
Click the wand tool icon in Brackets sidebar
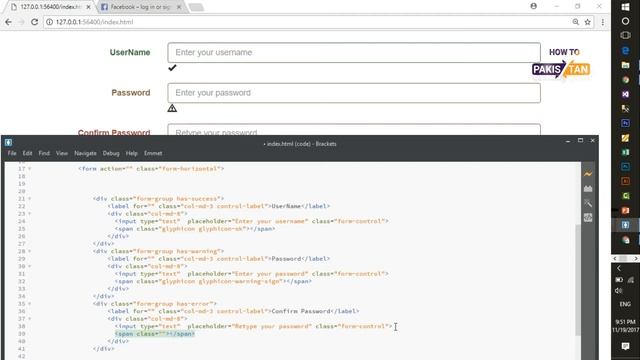(588, 203)
